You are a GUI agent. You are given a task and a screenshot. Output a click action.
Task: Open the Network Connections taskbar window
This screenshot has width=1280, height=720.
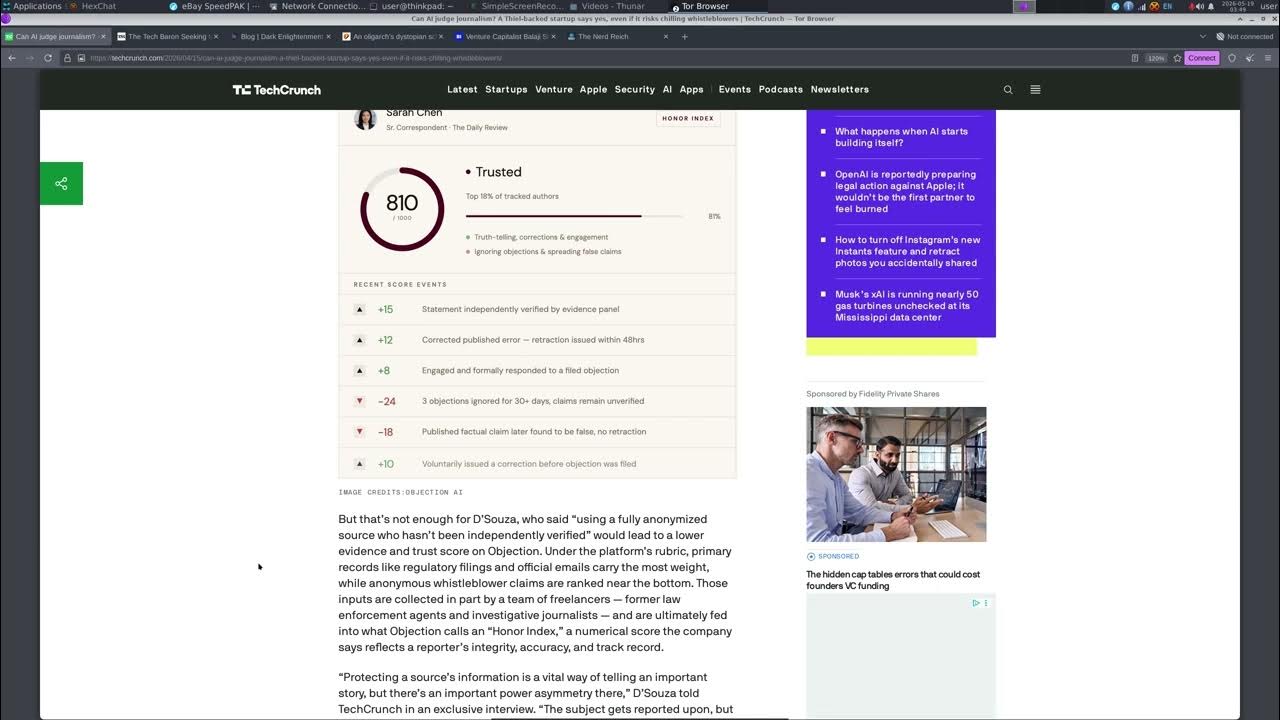click(x=317, y=6)
